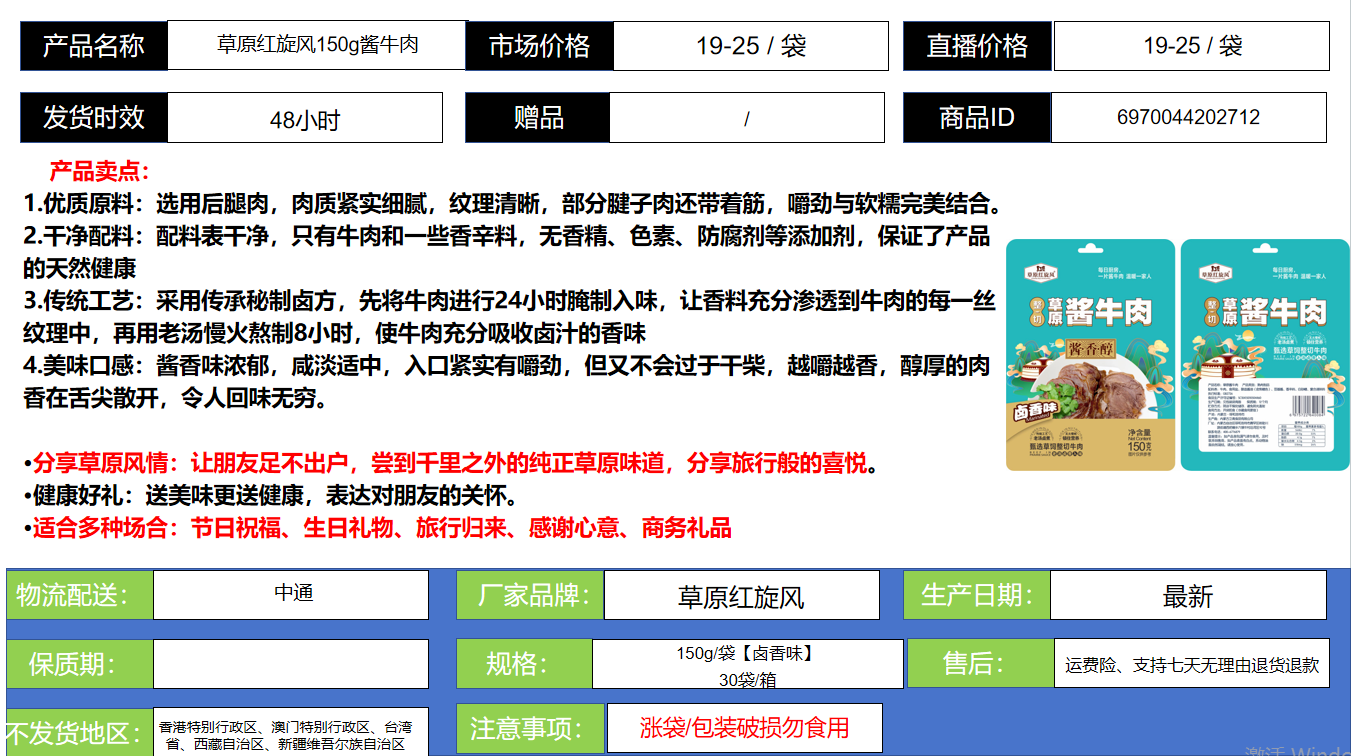Select the 运费险 after-sales policy cell
The height and width of the screenshot is (756, 1351).
[x=1191, y=664]
